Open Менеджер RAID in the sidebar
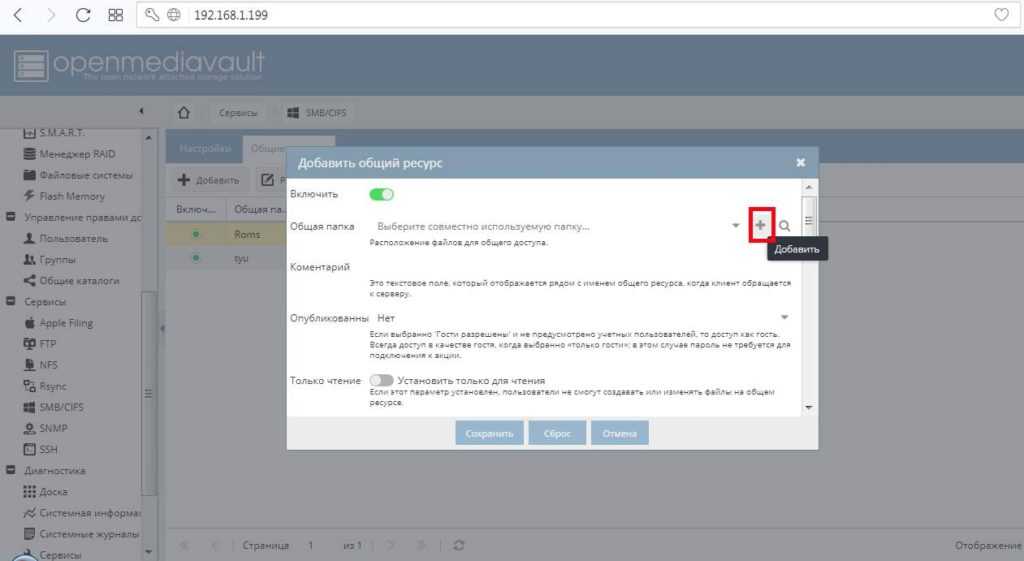The height and width of the screenshot is (561, 1024). [x=77, y=154]
